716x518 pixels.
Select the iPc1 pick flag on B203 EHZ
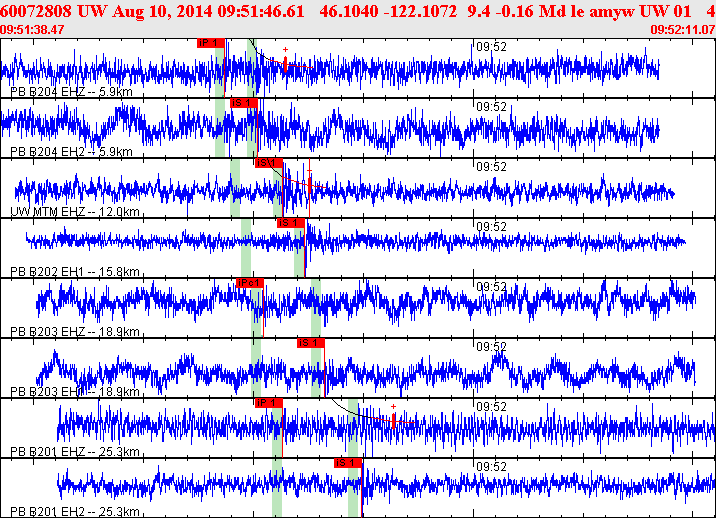click(x=250, y=283)
